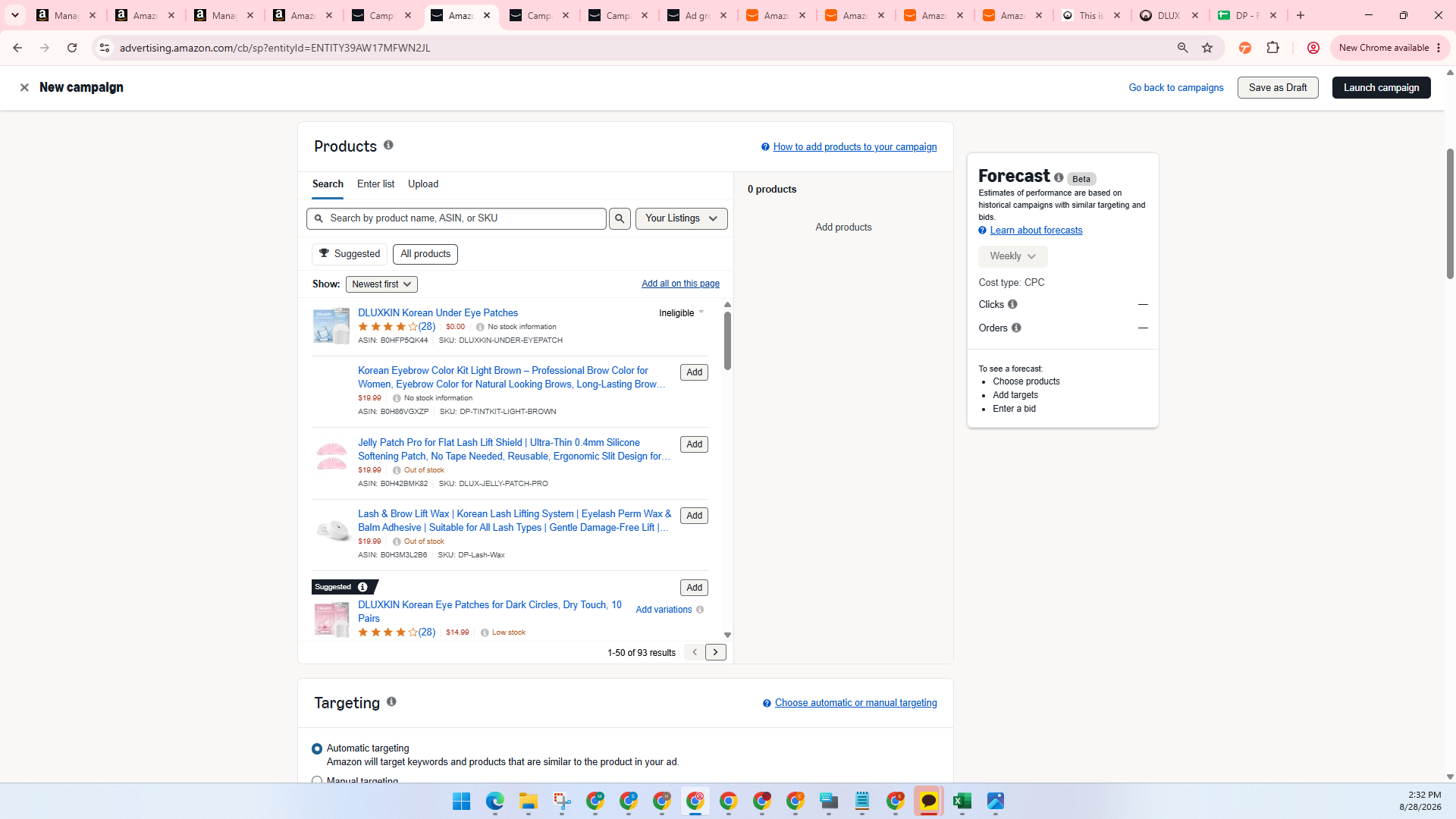This screenshot has height=819, width=1456.
Task: Toggle the Suggested products filter
Action: pos(350,255)
